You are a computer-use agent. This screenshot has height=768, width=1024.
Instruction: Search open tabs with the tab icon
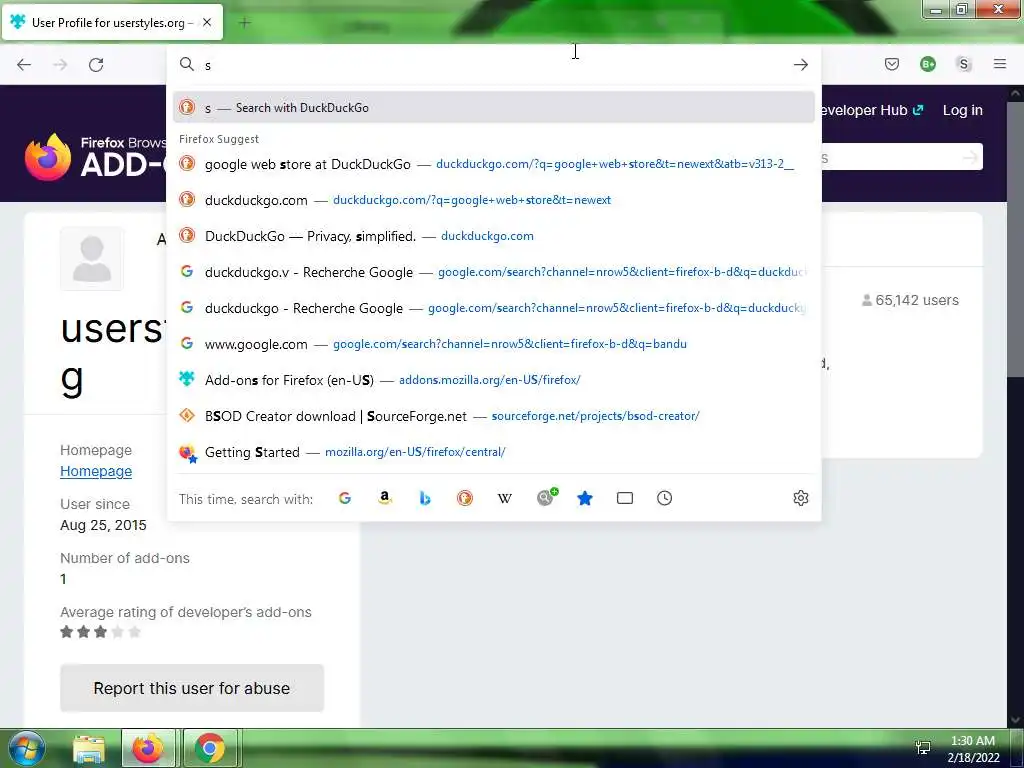tap(624, 498)
